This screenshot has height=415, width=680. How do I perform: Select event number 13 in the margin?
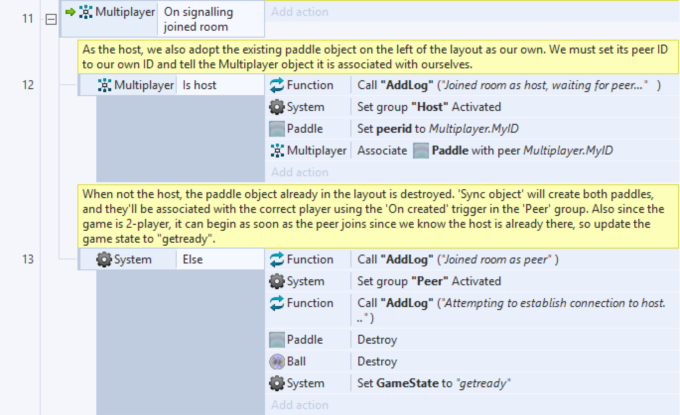click(28, 259)
